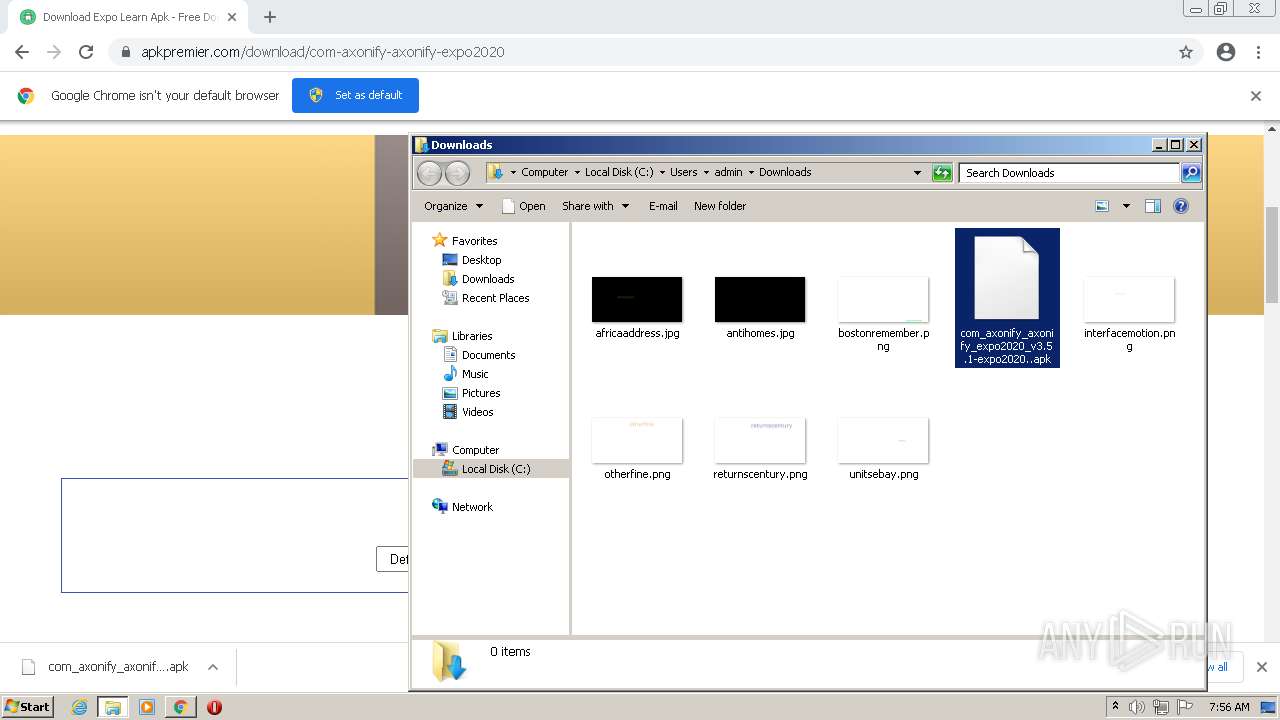Select bostonremember.png file
The image size is (1280, 720).
883,313
